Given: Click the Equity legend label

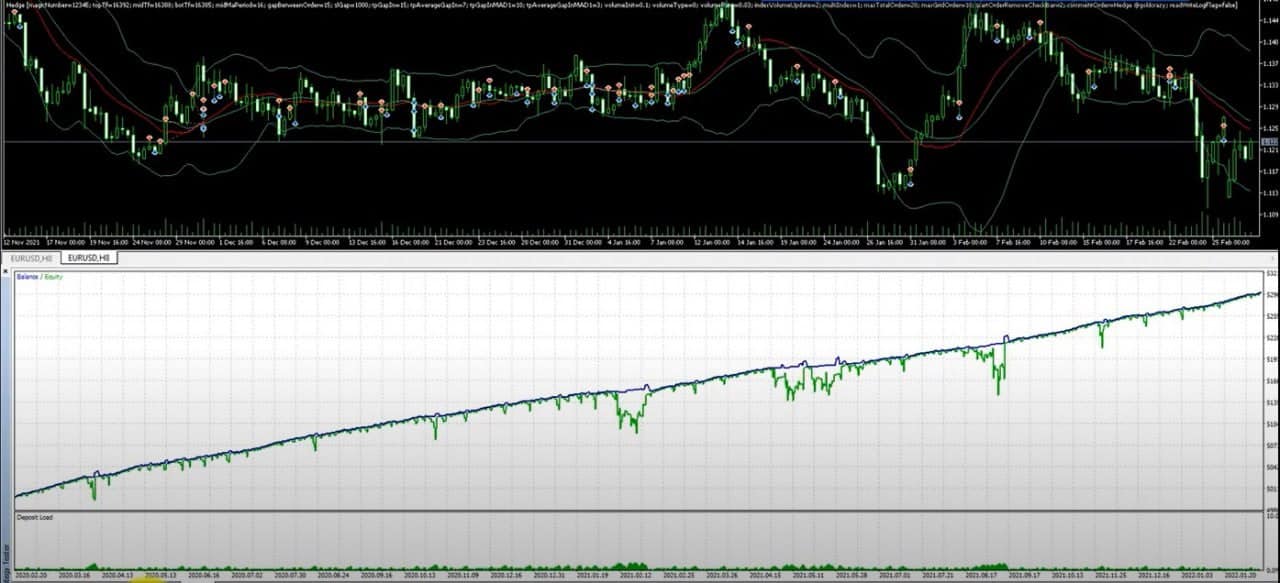Looking at the screenshot, I should 55,277.
